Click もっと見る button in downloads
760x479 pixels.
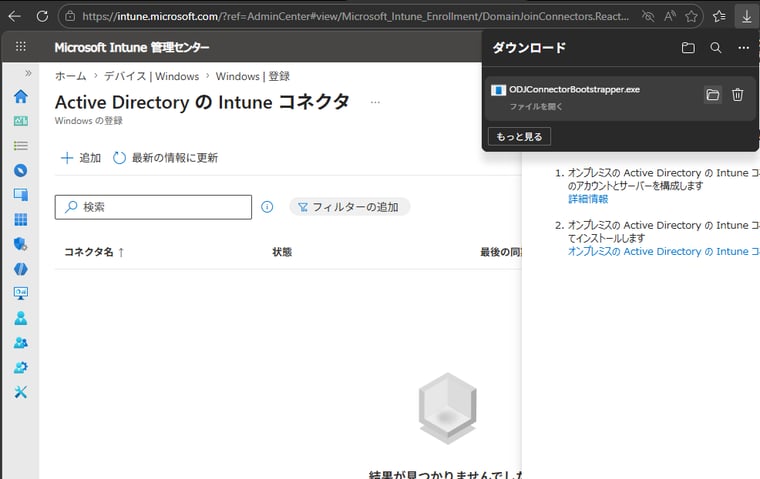pyautogui.click(x=519, y=137)
